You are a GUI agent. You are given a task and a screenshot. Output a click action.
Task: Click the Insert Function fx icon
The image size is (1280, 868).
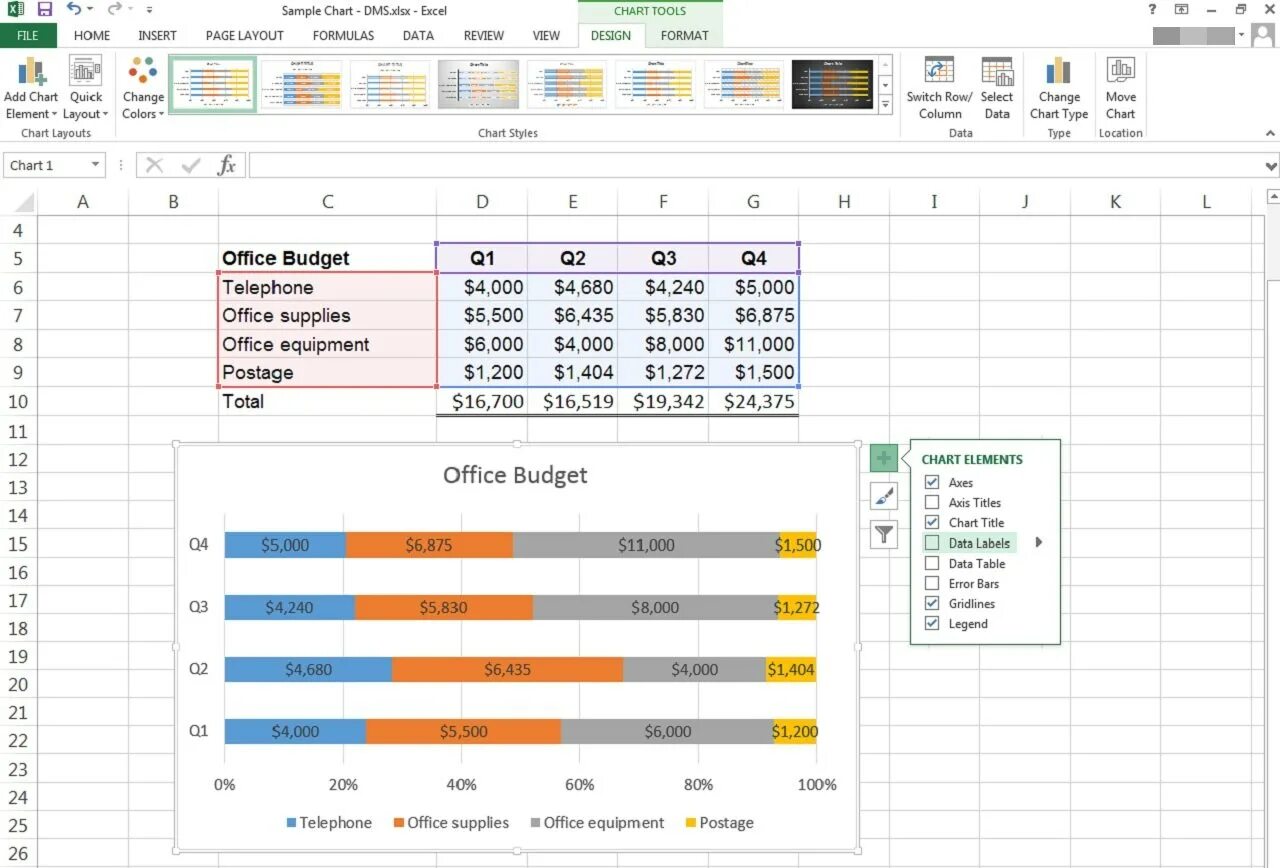[227, 165]
